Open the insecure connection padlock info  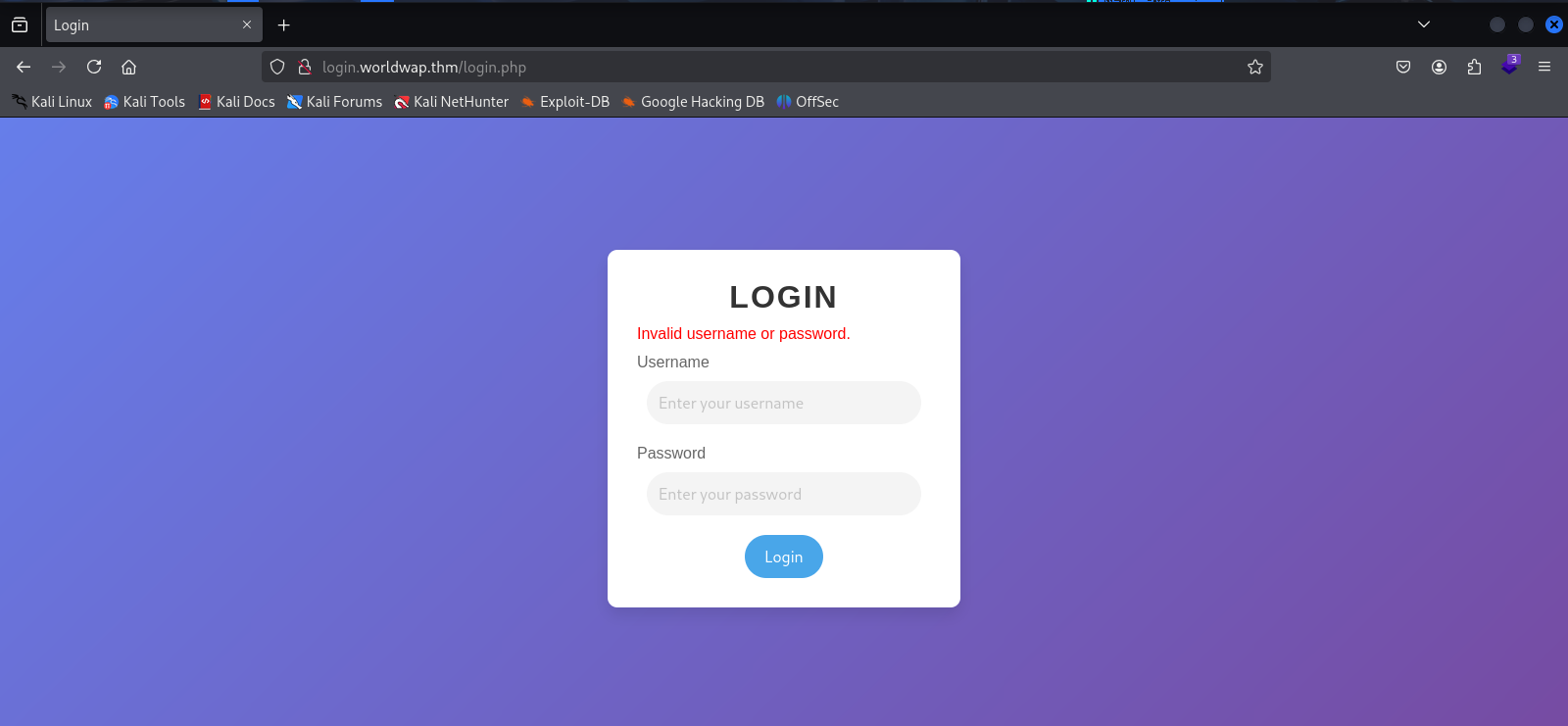click(305, 67)
